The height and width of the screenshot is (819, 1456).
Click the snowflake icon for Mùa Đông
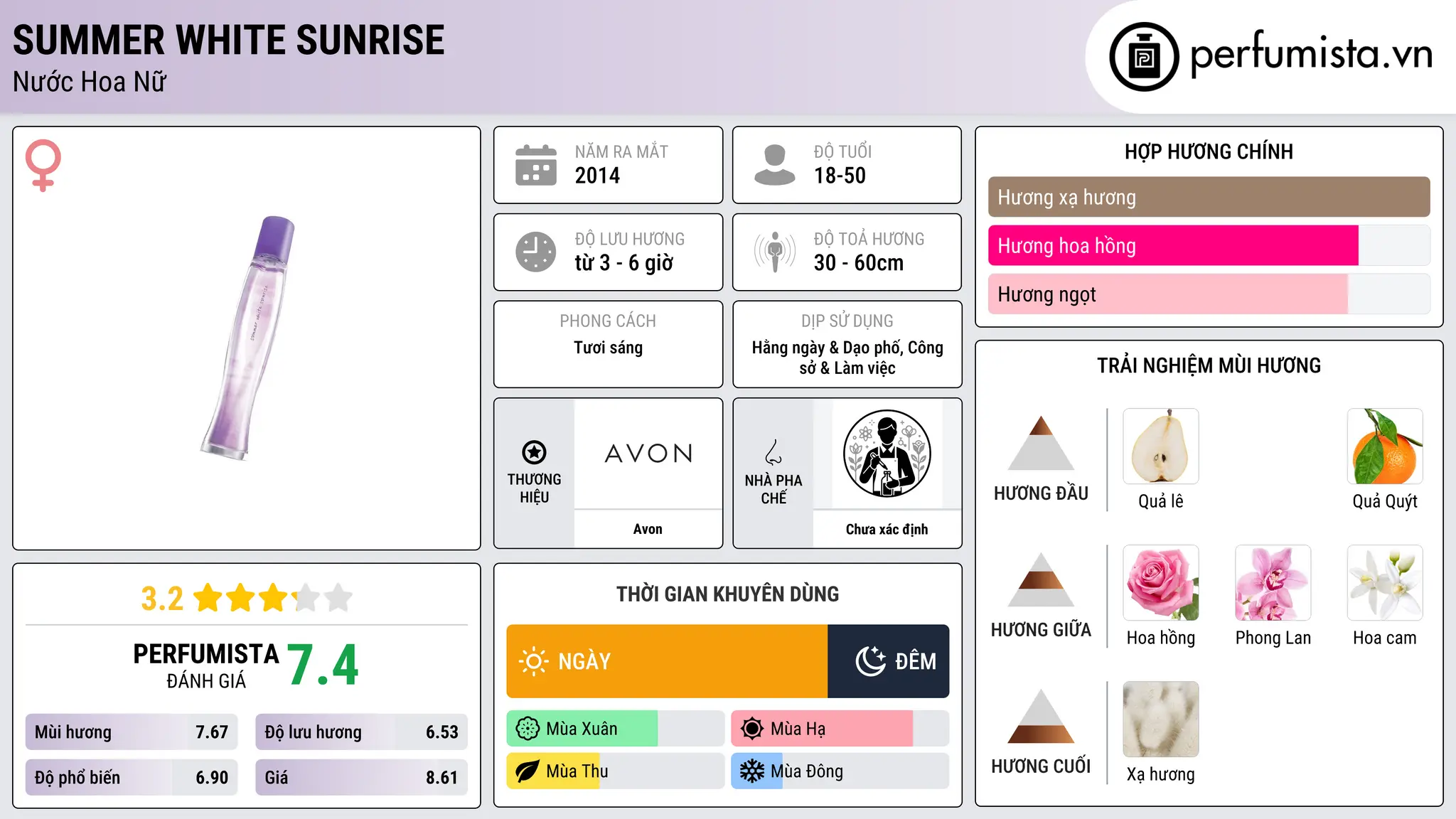click(x=752, y=771)
